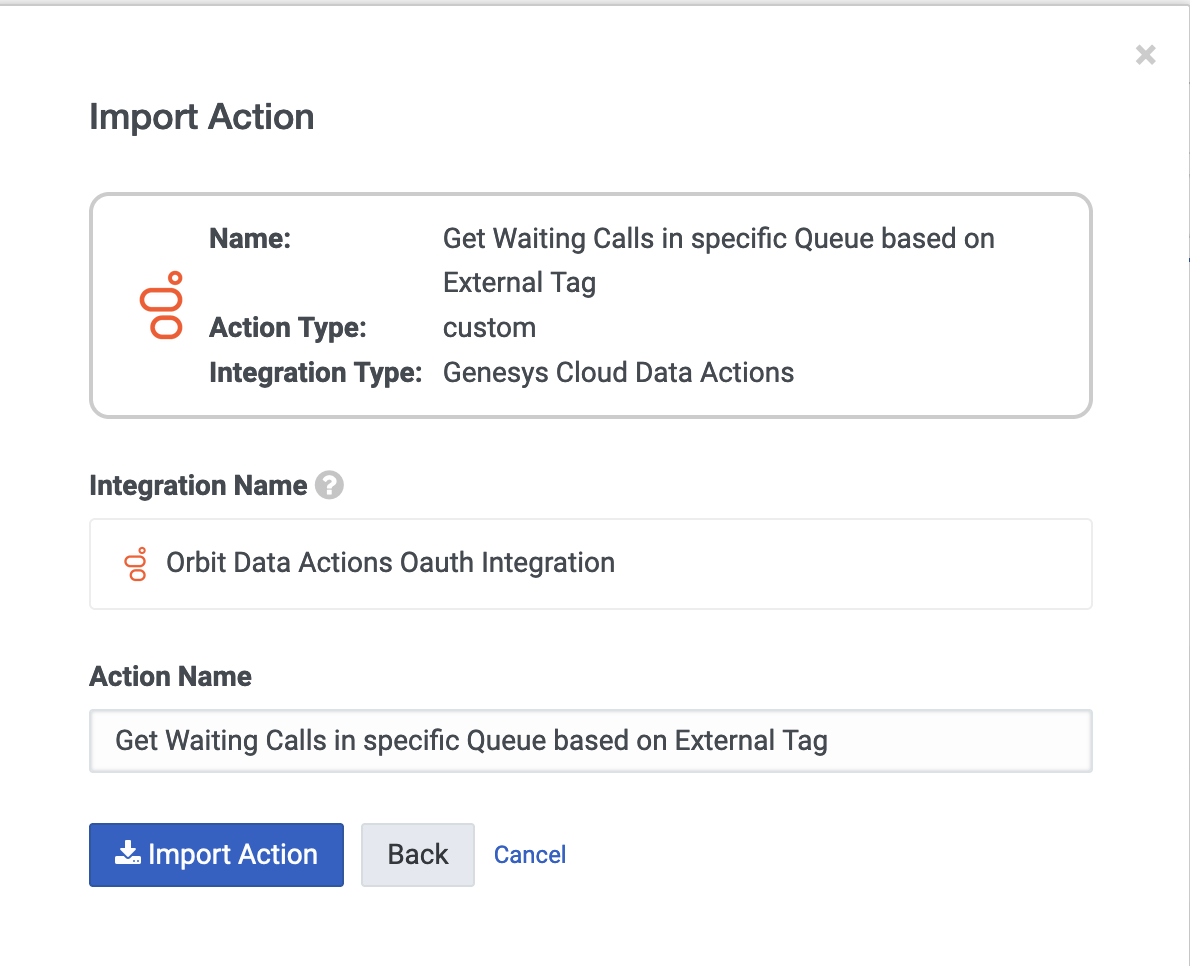Image resolution: width=1190 pixels, height=966 pixels.
Task: Click the custom action type value
Action: pyautogui.click(x=489, y=328)
